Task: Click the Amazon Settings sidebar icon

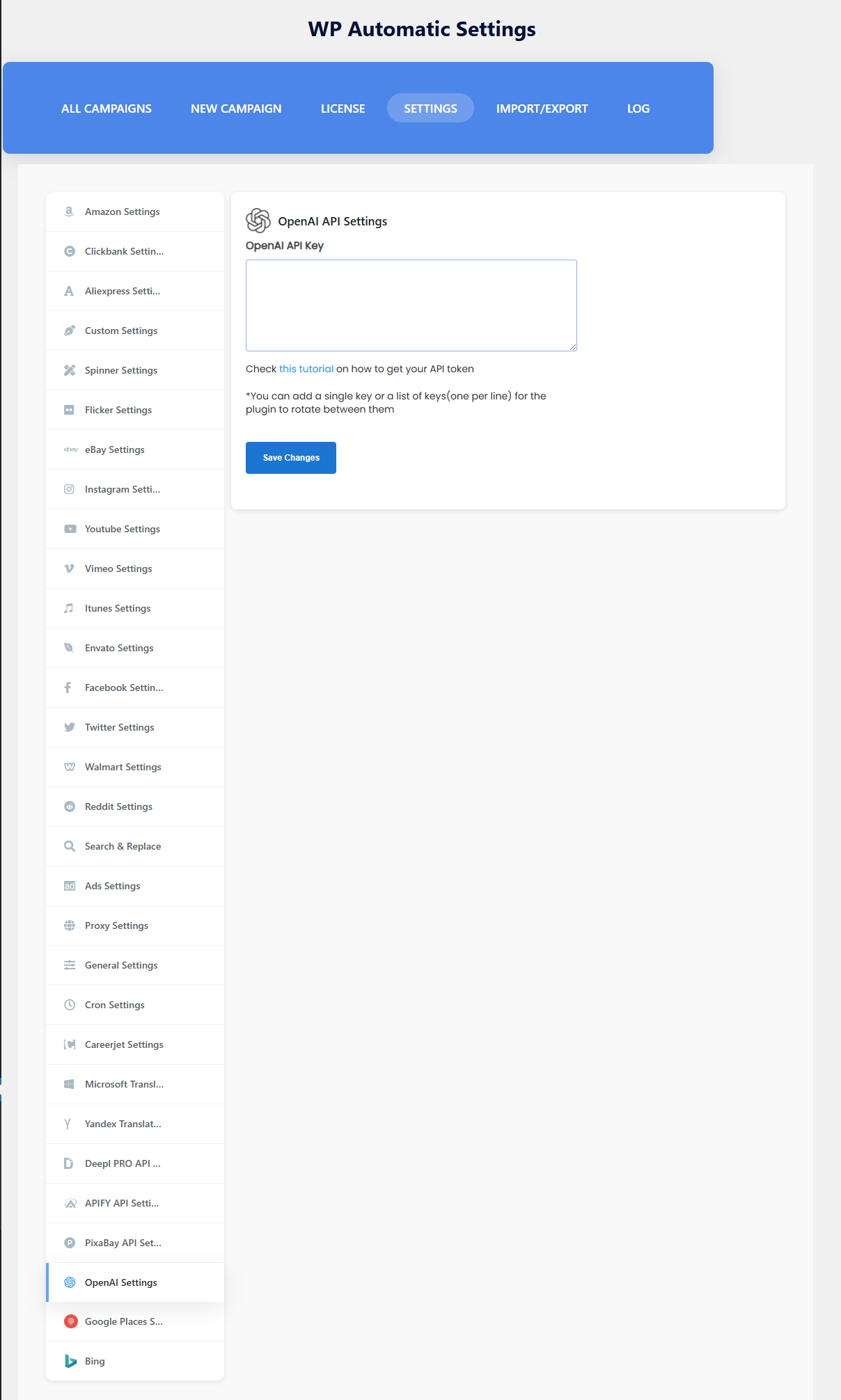Action: 69,212
